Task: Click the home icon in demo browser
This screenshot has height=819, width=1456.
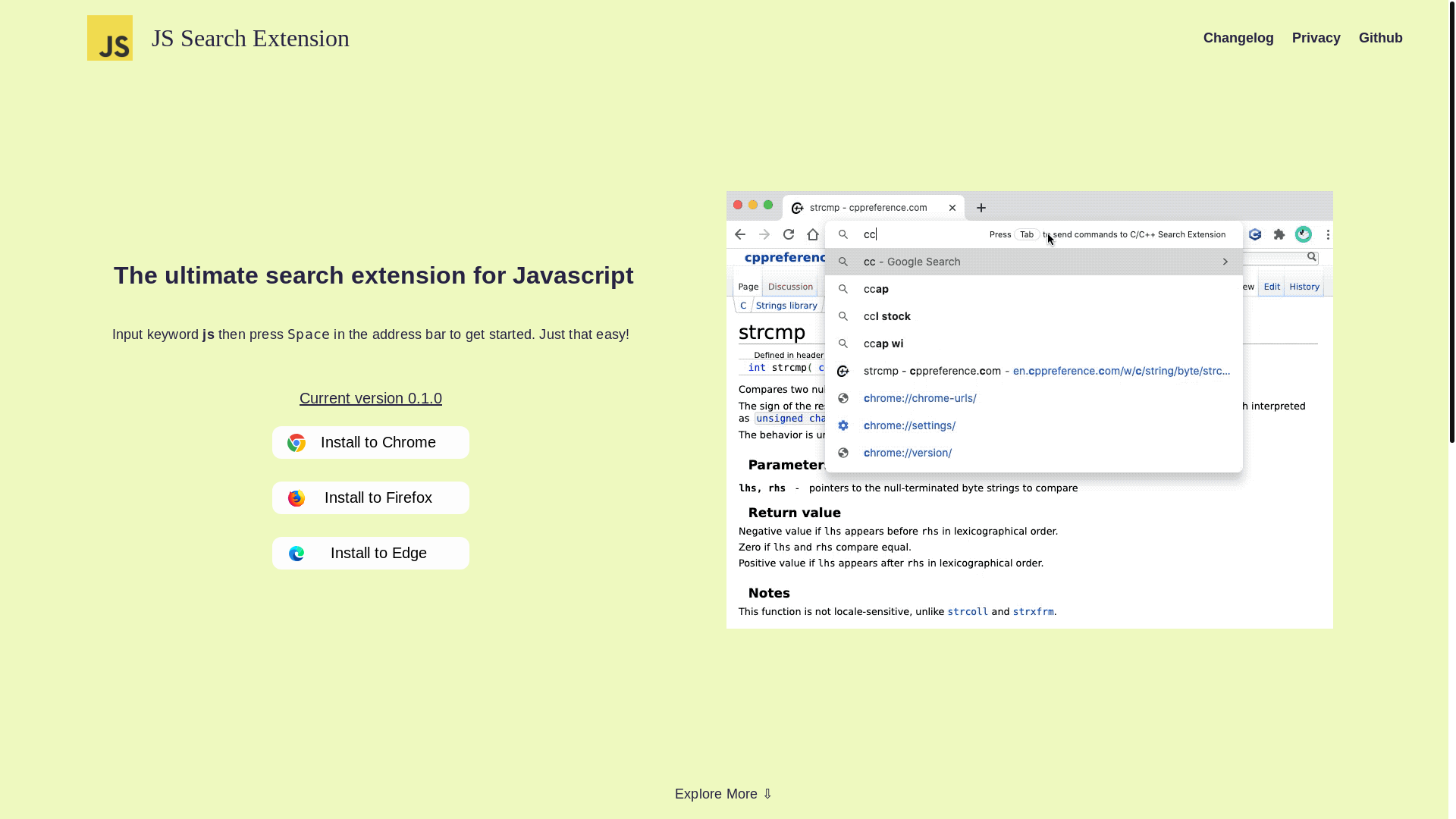Action: (x=813, y=234)
